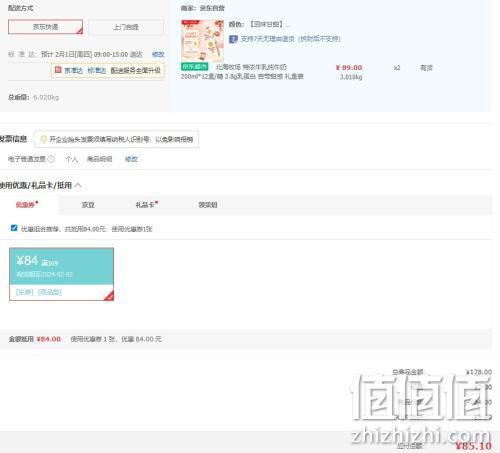This screenshot has height=453, width=500.
Task: Select the ¥84 coupon card
Action: pos(61,274)
